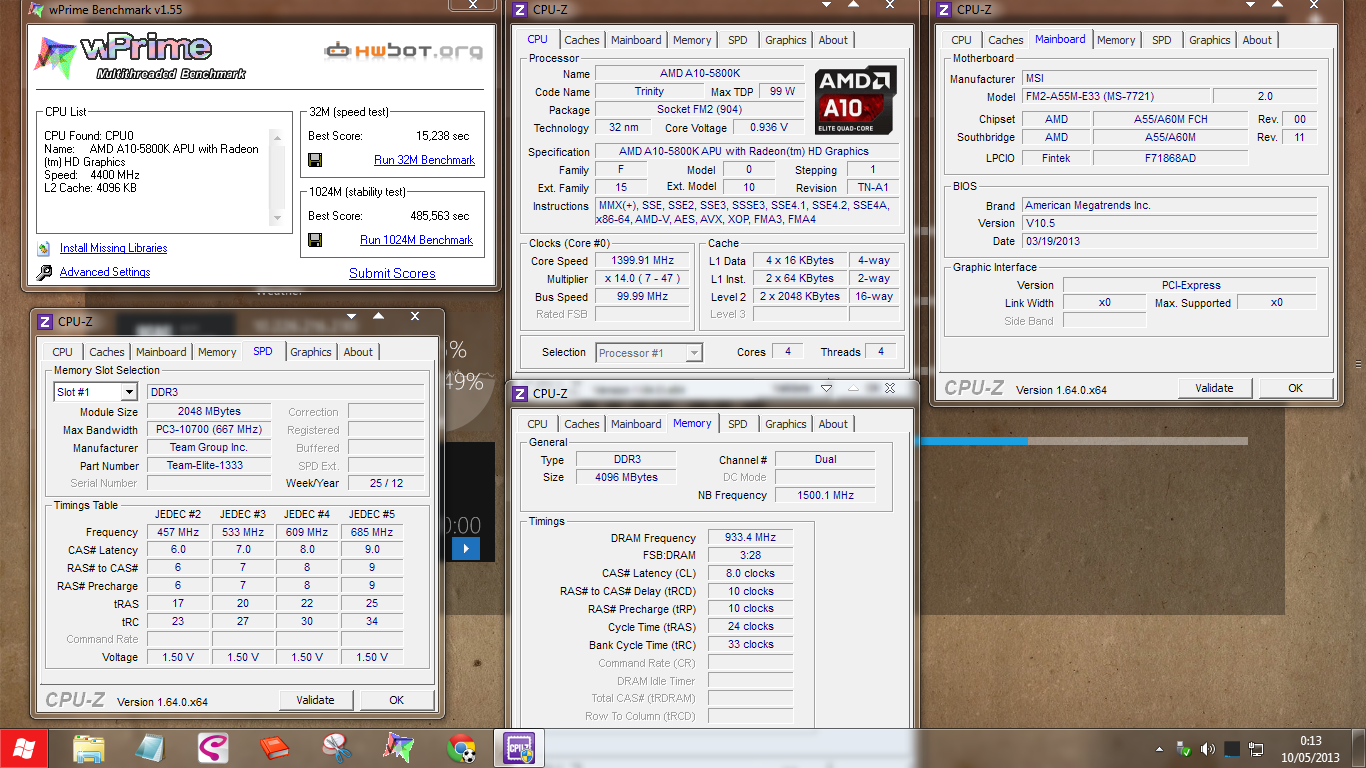Open Google Chrome from the taskbar

coord(461,747)
